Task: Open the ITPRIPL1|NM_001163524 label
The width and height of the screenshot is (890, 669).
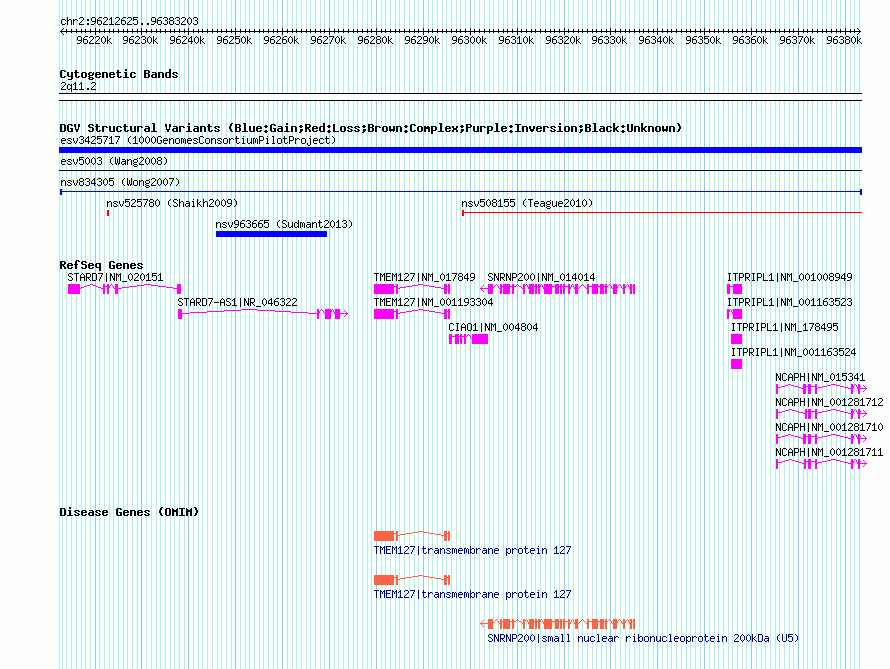Action: [793, 352]
